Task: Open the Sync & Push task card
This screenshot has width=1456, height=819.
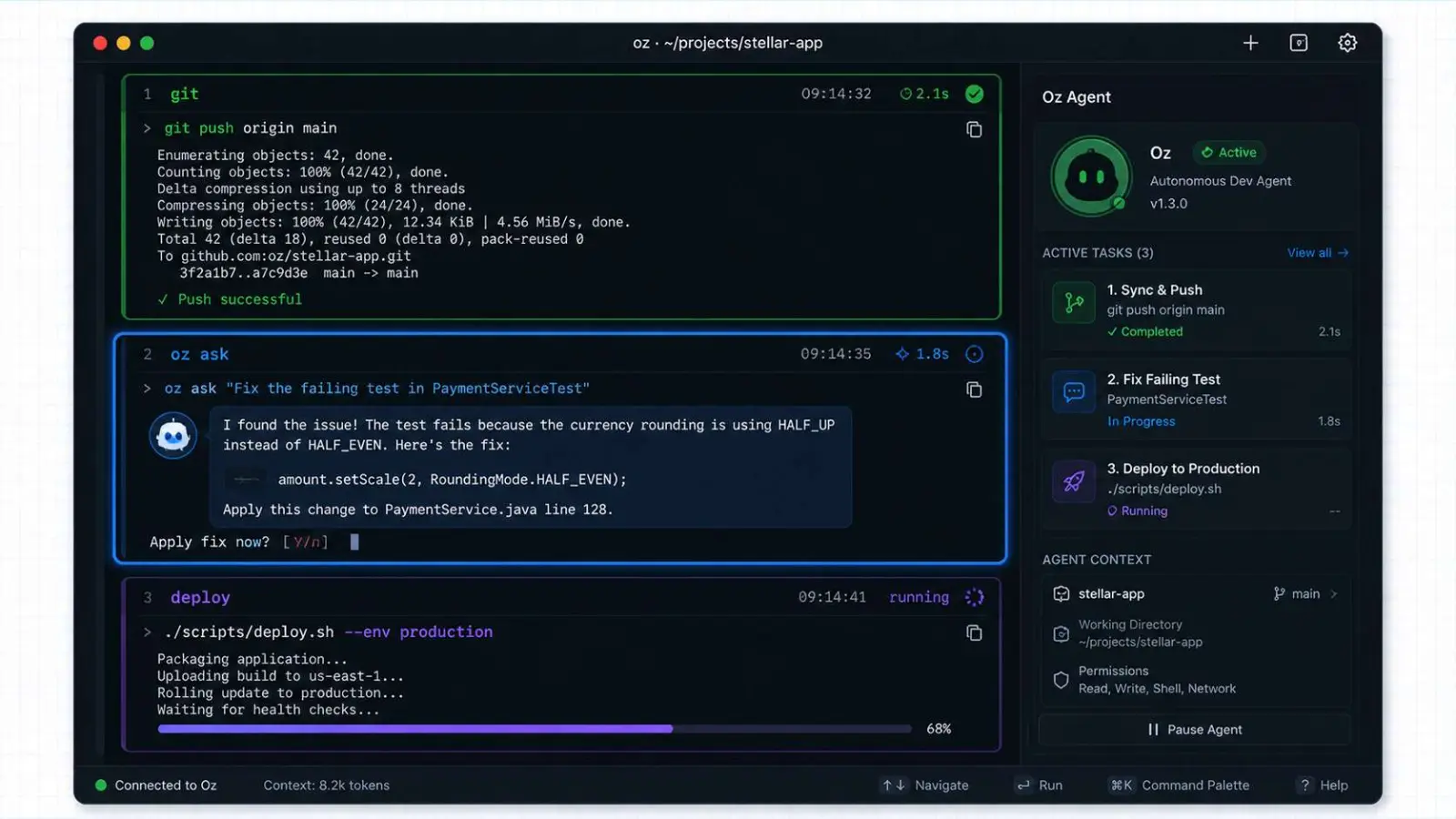Action: click(1196, 310)
